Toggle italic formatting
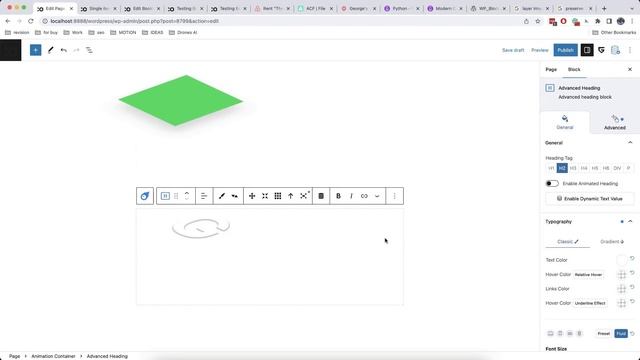 pyautogui.click(x=351, y=196)
